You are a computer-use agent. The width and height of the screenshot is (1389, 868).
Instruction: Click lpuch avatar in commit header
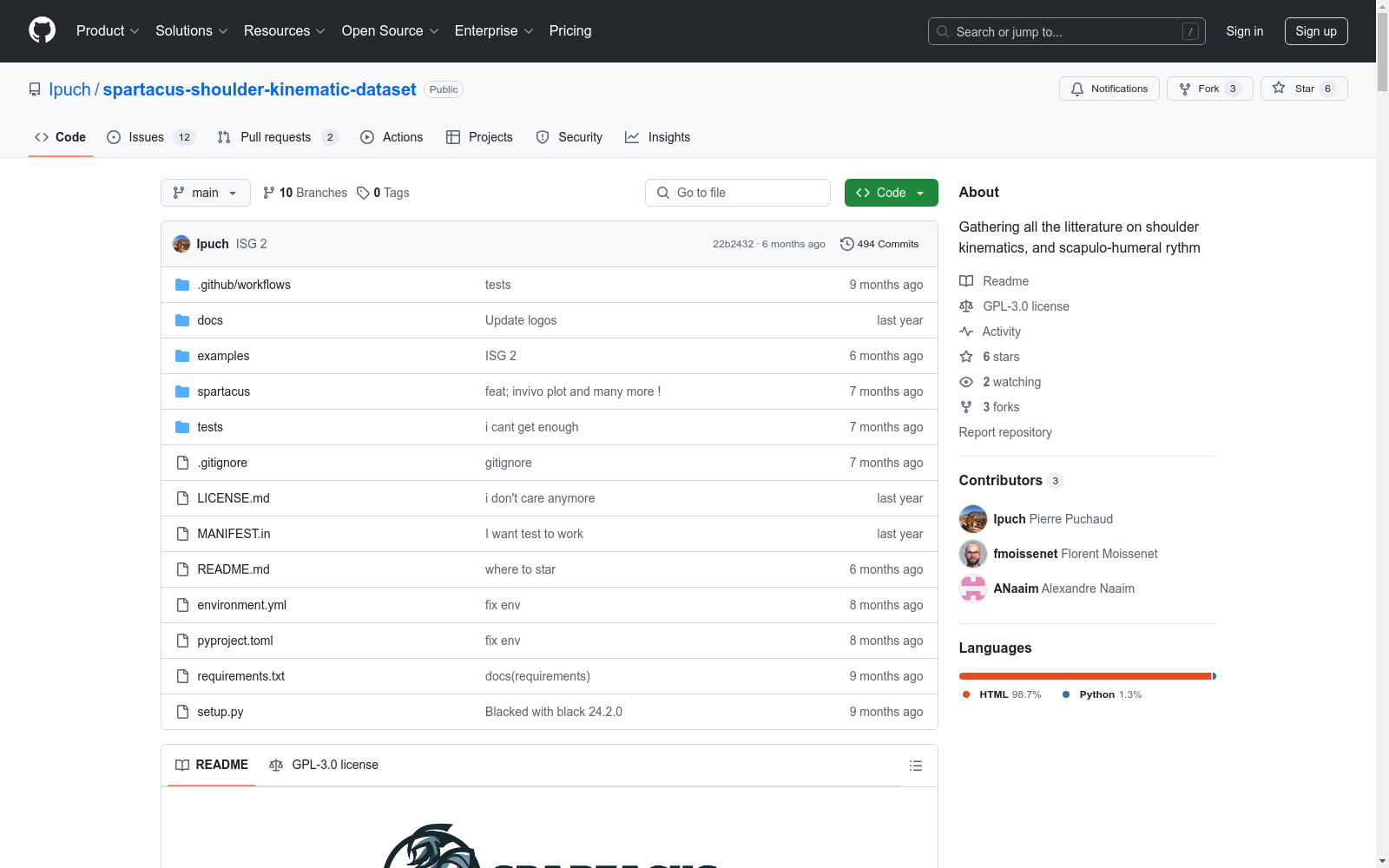pyautogui.click(x=181, y=244)
